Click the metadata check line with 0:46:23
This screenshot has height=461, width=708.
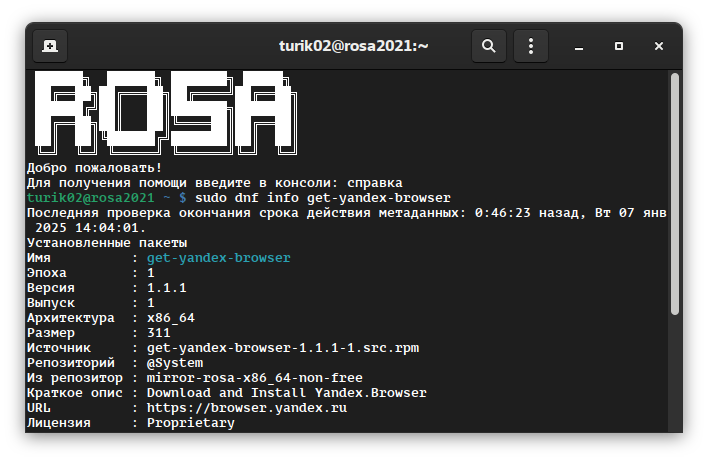pos(346,213)
